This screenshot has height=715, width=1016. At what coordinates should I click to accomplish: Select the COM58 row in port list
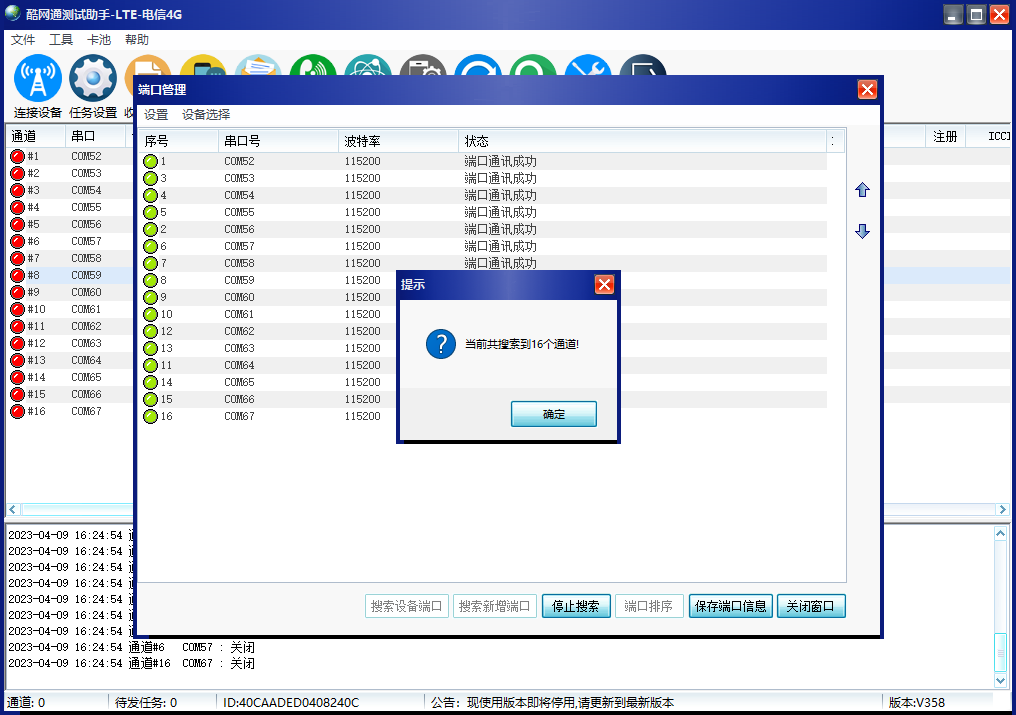pyautogui.click(x=483, y=263)
